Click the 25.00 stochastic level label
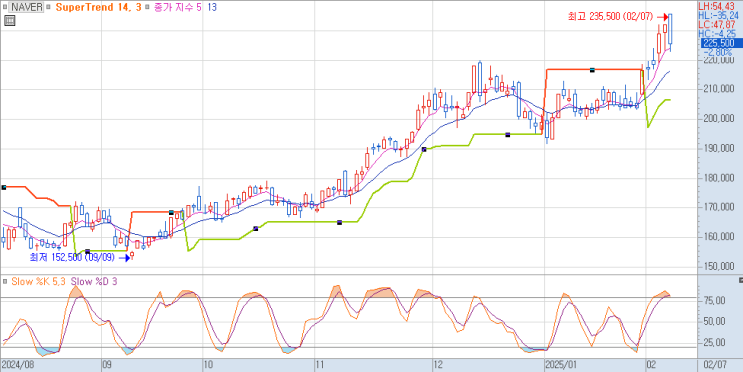 (x=715, y=342)
